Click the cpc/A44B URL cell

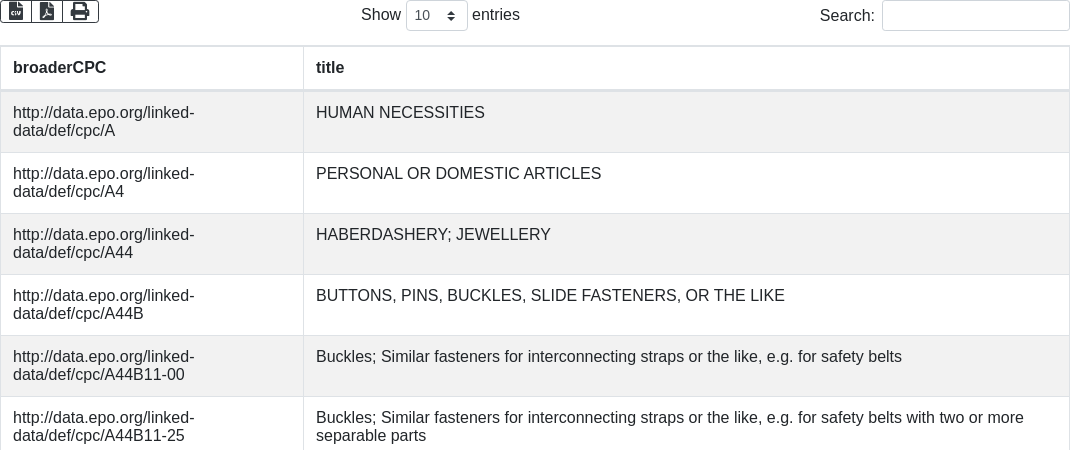(104, 305)
